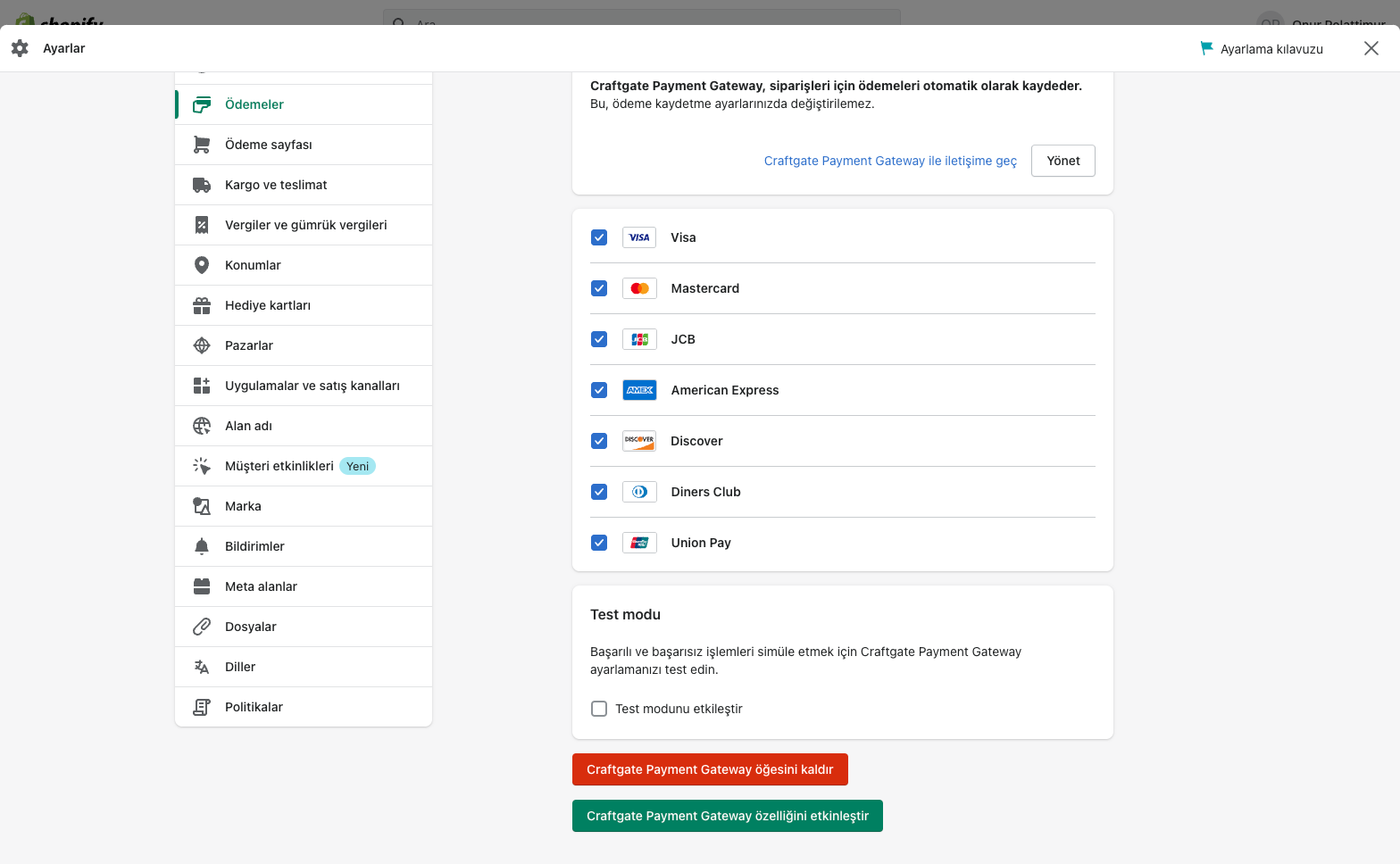This screenshot has width=1400, height=864.
Task: Click the Kargo ve teslimat truck icon
Action: tap(202, 185)
